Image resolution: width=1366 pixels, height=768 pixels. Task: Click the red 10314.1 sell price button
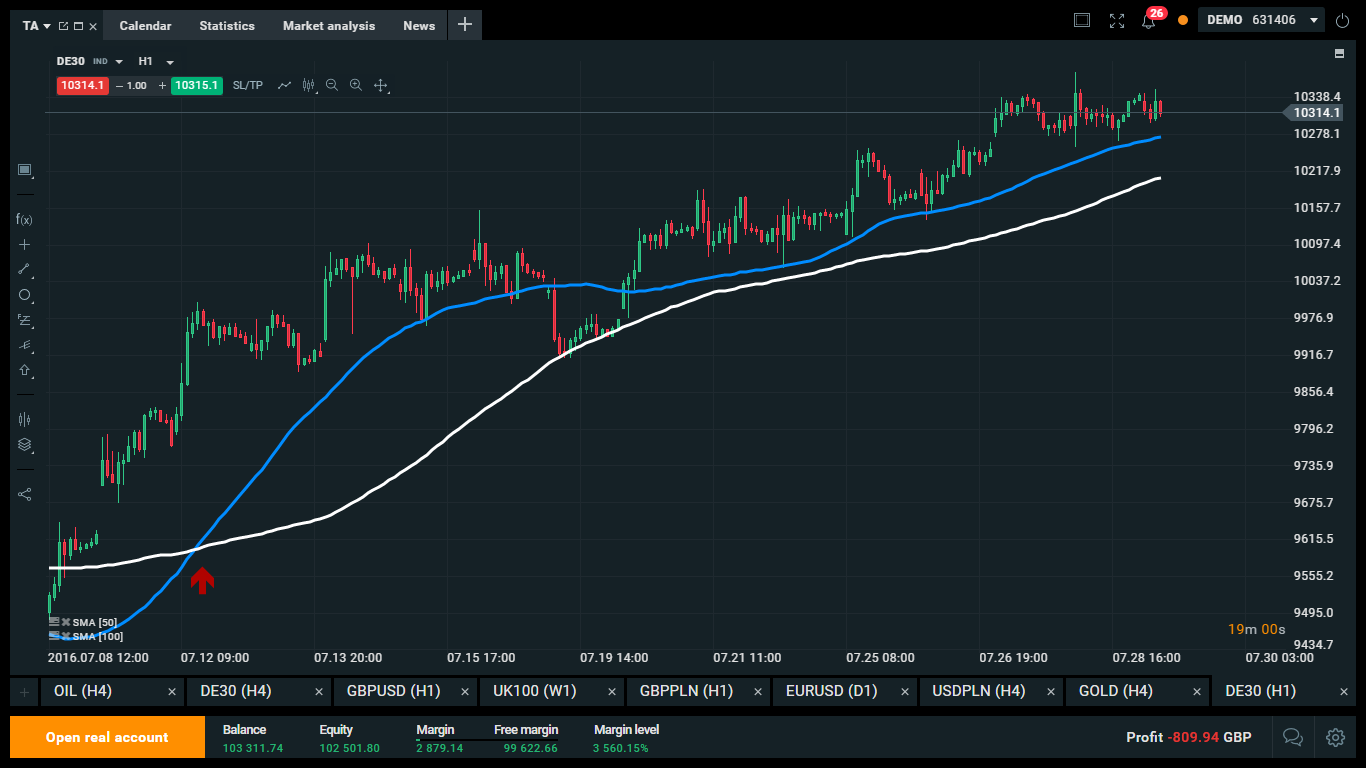tap(82, 86)
